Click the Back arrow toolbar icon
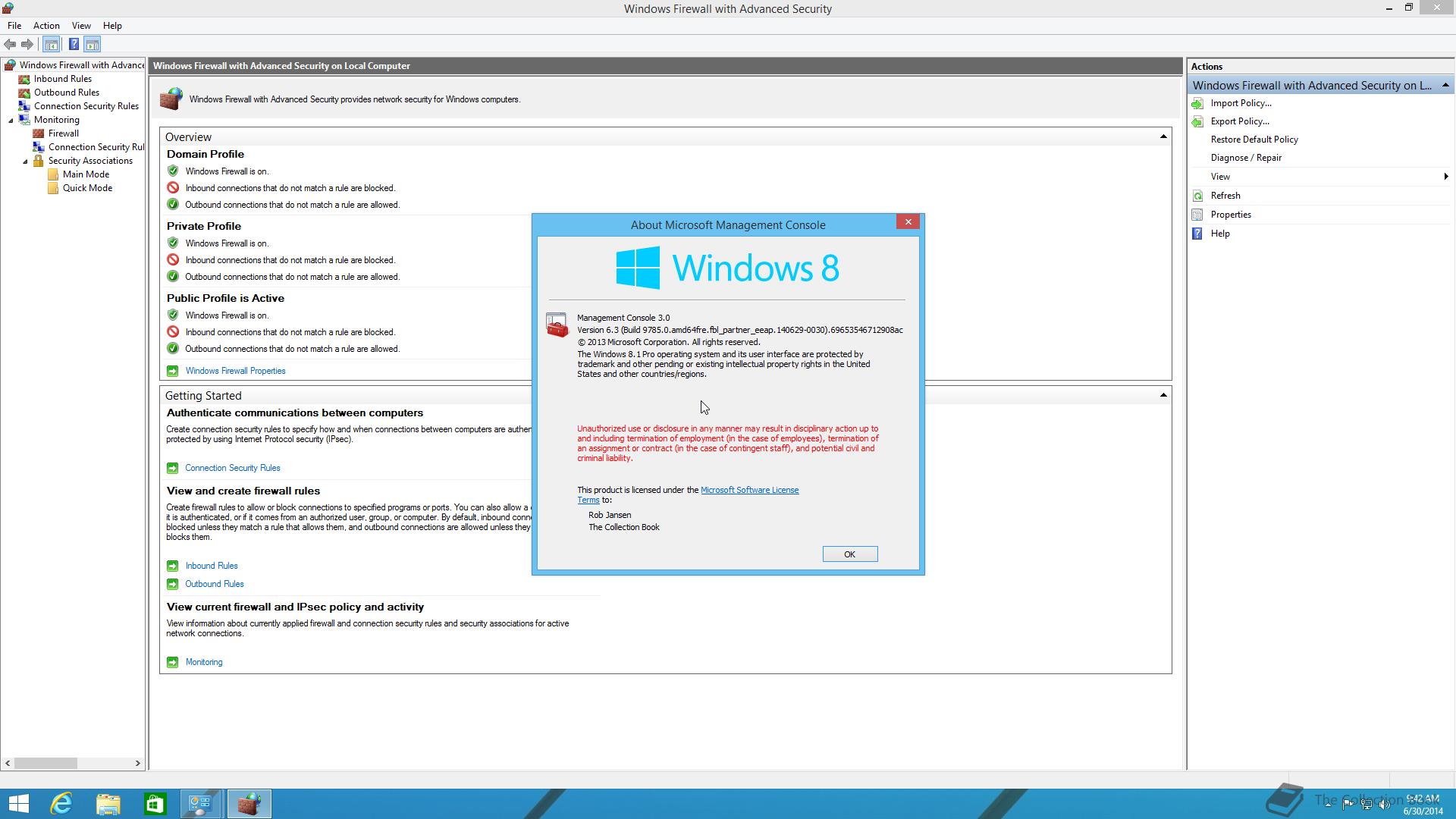 tap(10, 45)
